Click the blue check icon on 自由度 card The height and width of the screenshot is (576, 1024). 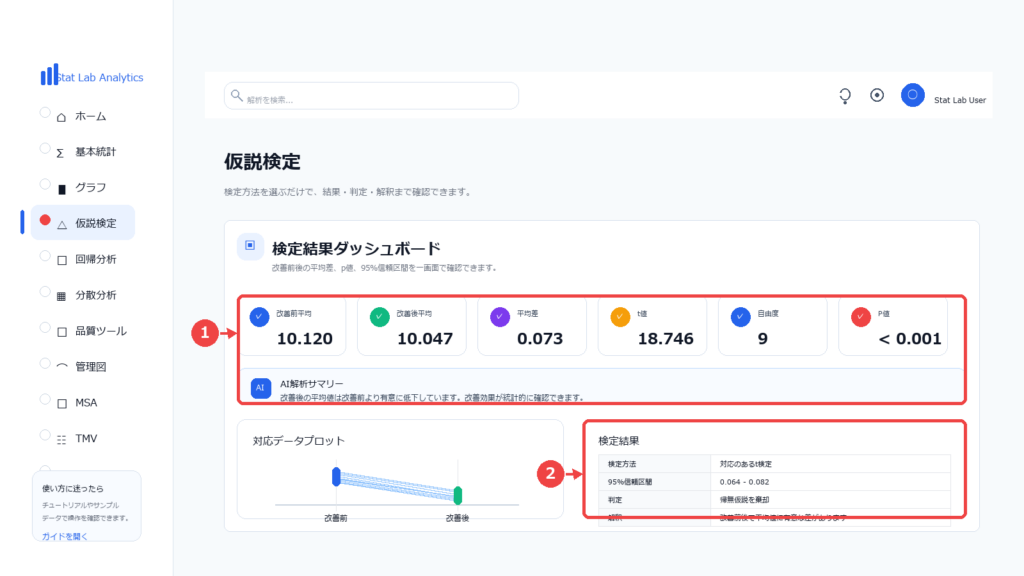[740, 317]
